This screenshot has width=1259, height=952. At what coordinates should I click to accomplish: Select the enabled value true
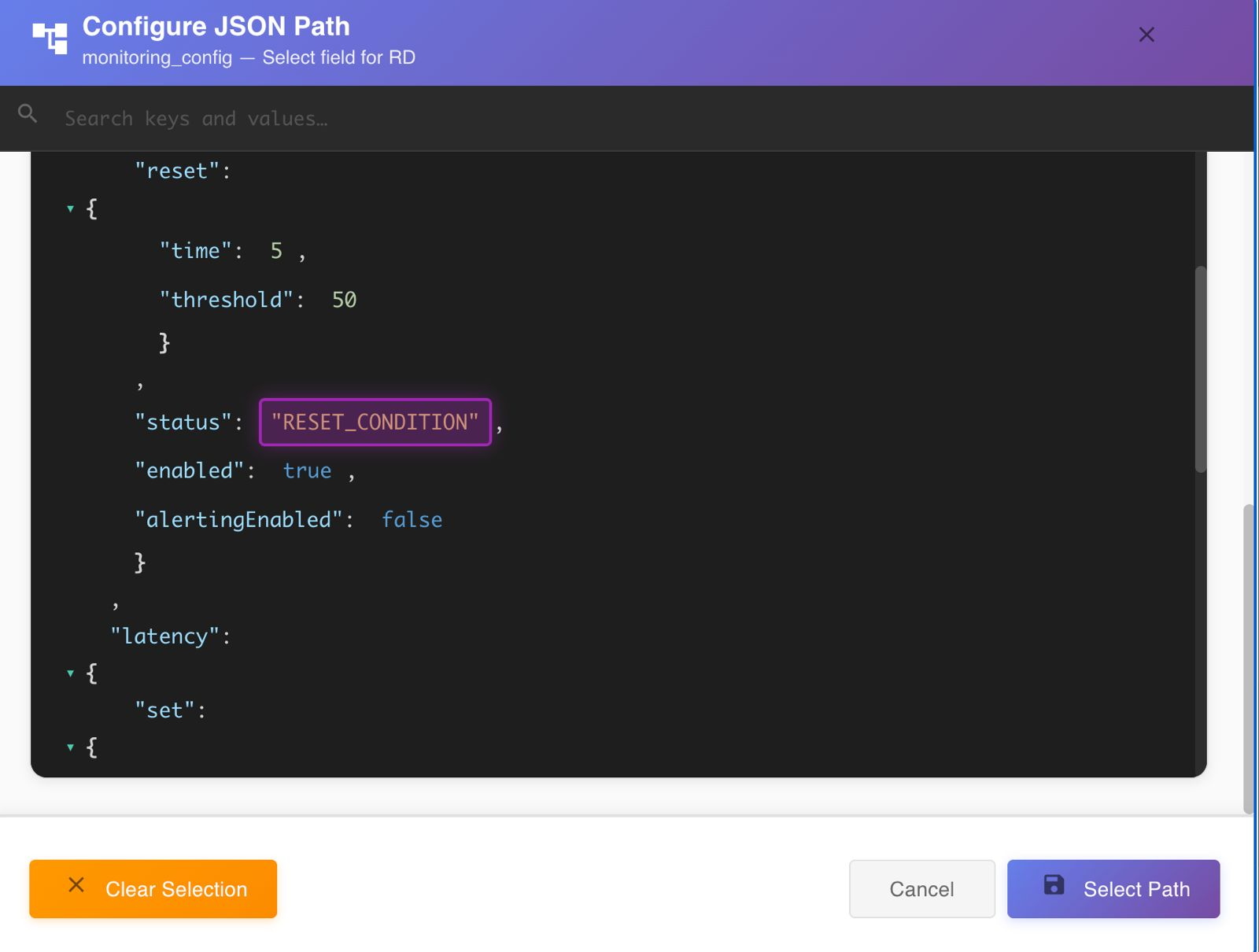(x=307, y=470)
